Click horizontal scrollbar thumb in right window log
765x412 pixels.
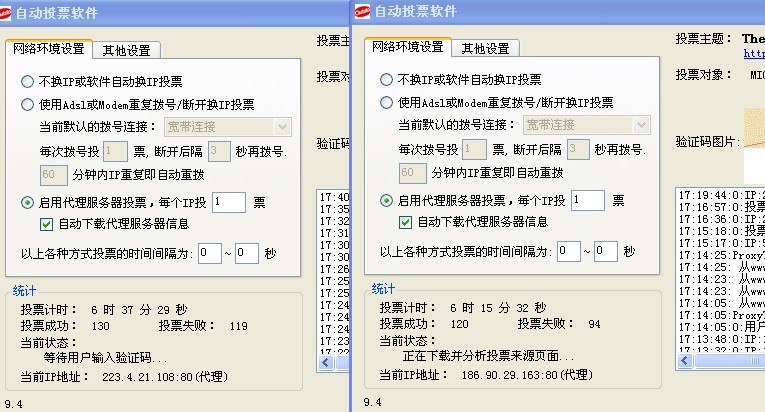click(729, 361)
